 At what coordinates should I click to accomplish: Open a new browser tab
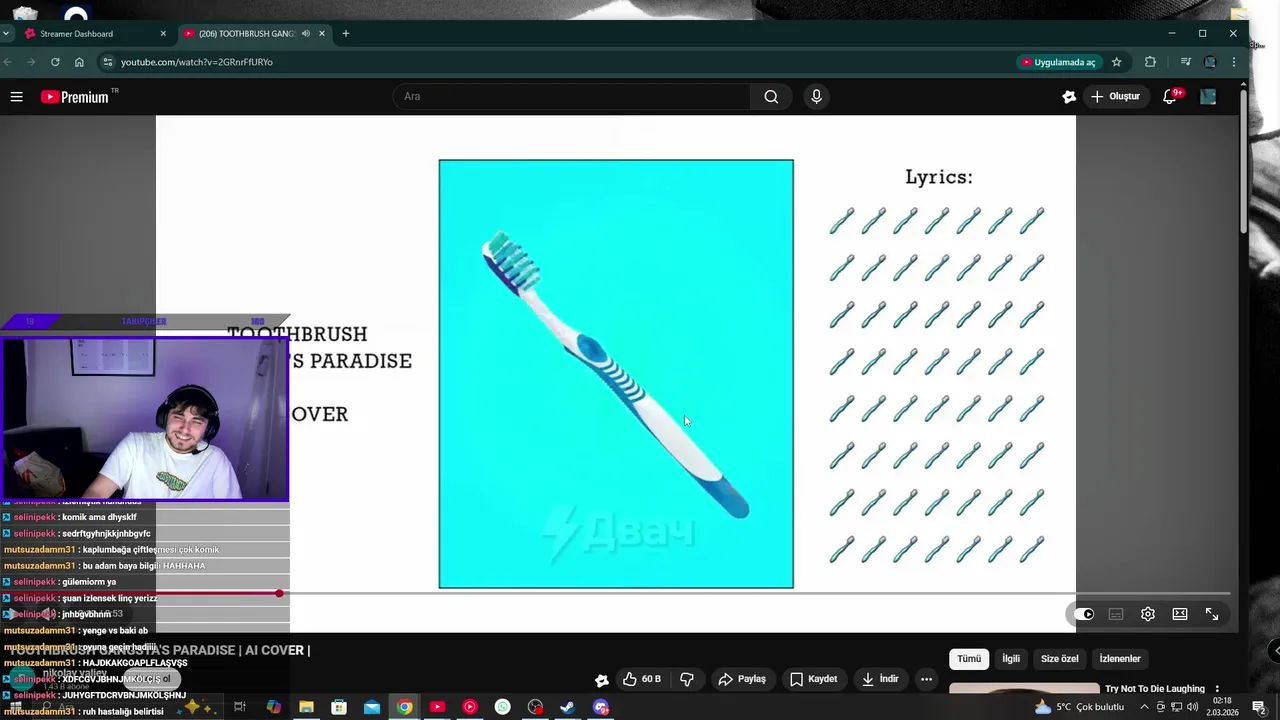[346, 33]
